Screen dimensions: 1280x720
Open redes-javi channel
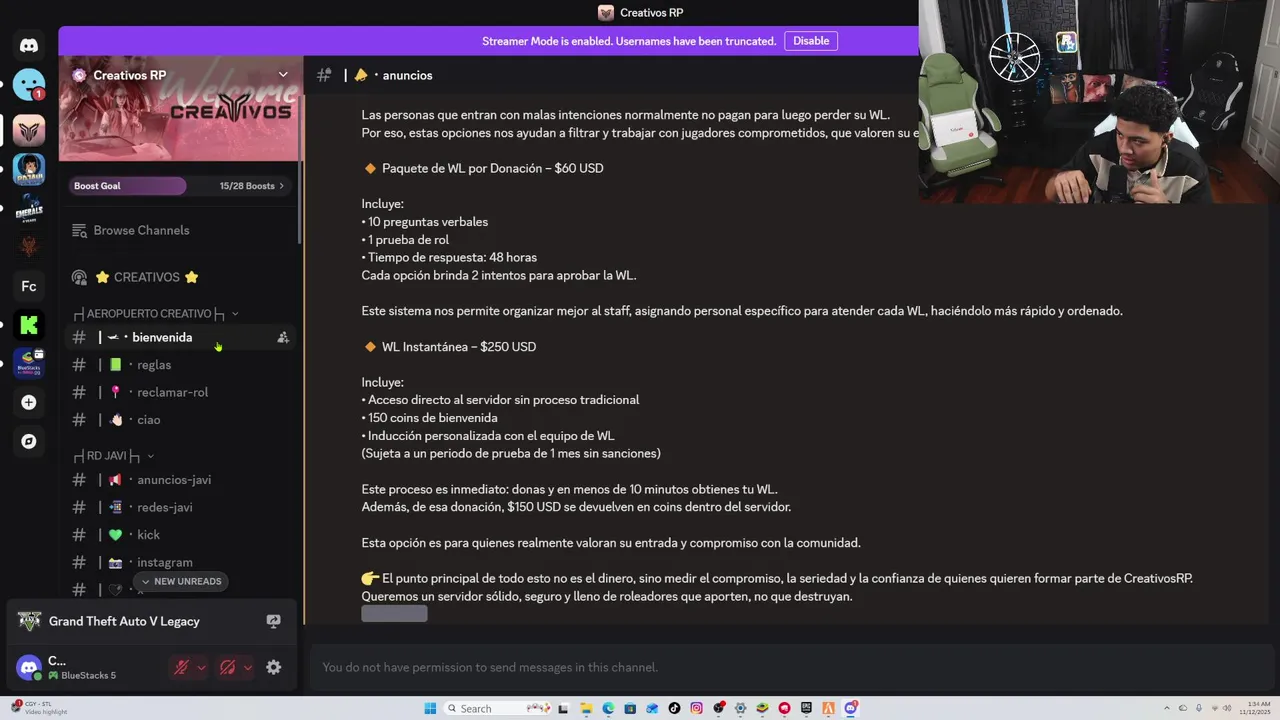[181, 507]
